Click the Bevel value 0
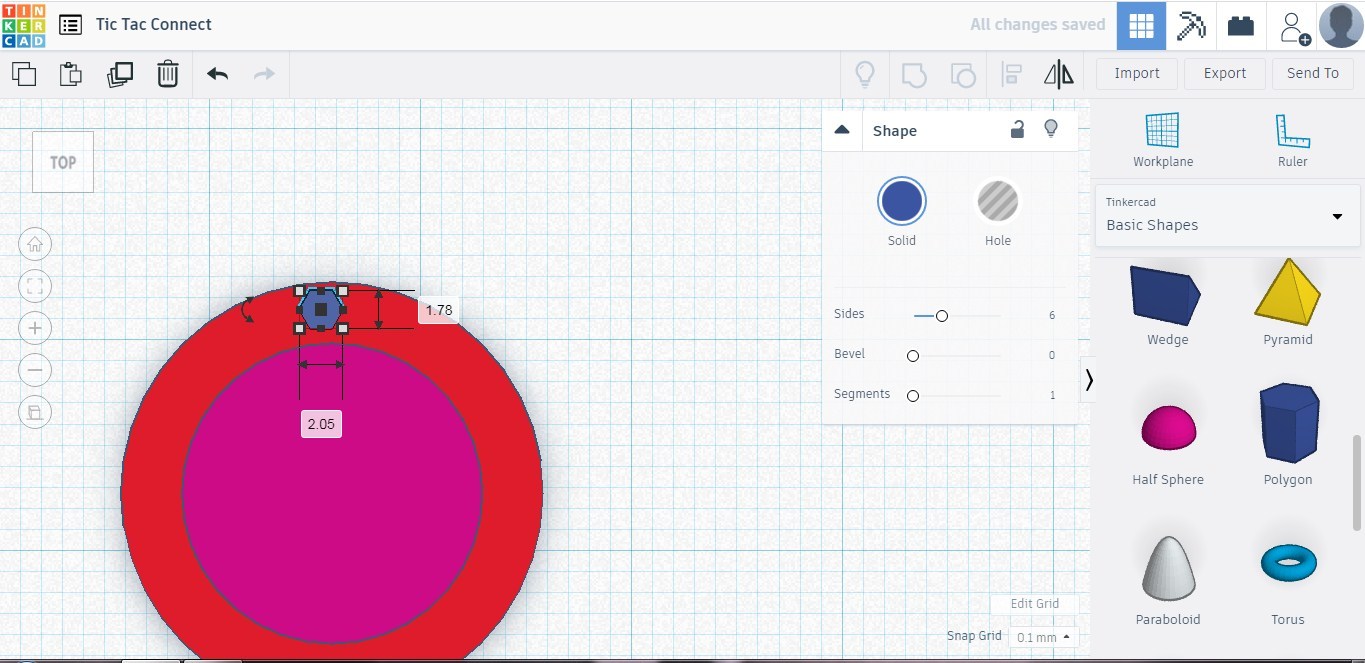This screenshot has width=1365, height=663. coord(1052,355)
